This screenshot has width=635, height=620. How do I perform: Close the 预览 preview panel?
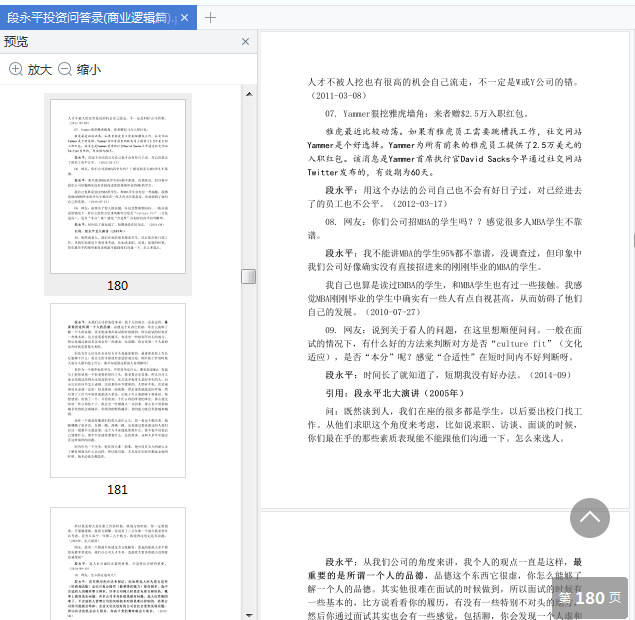click(x=245, y=41)
